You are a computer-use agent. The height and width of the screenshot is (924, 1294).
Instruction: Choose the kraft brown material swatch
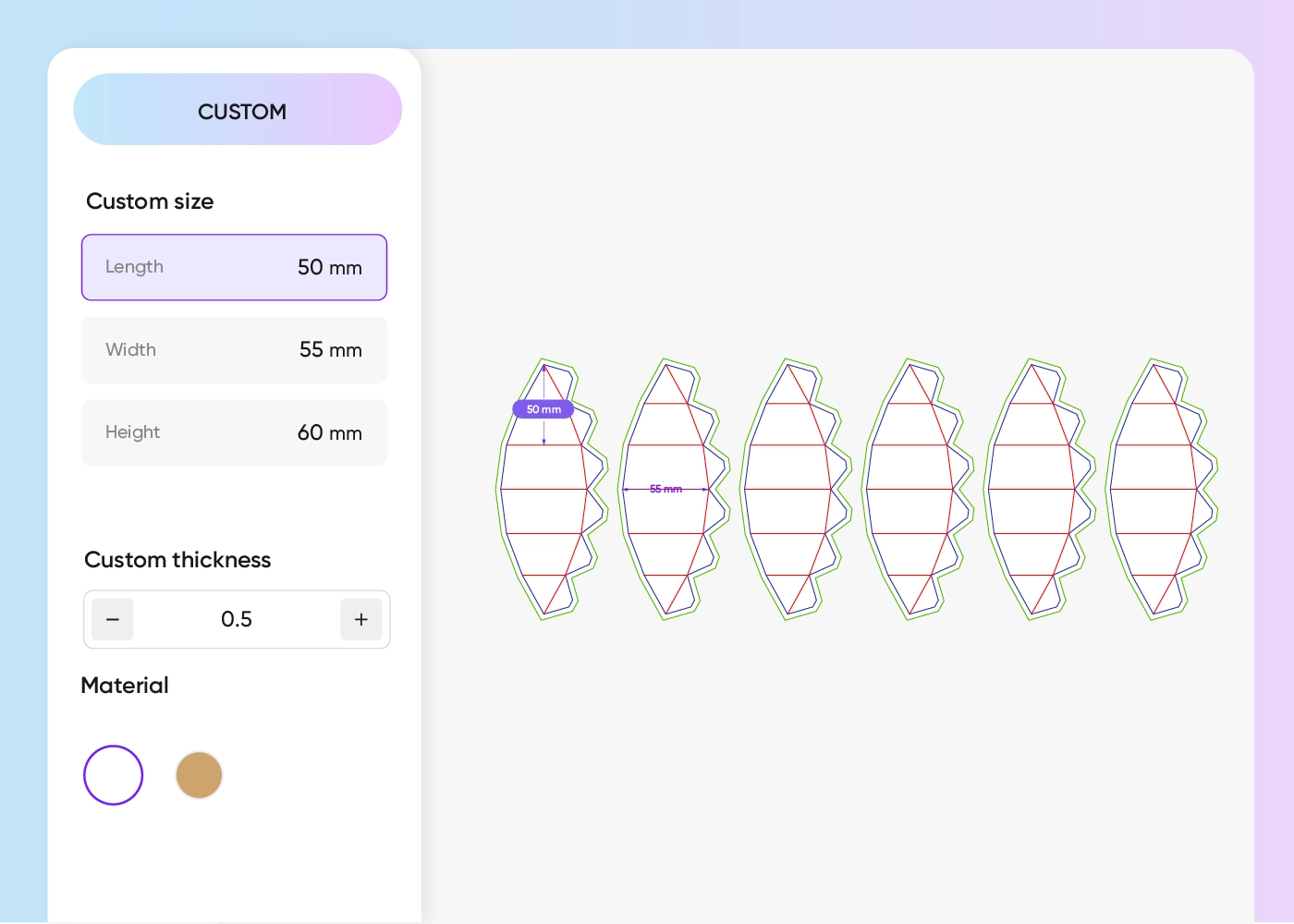(199, 775)
